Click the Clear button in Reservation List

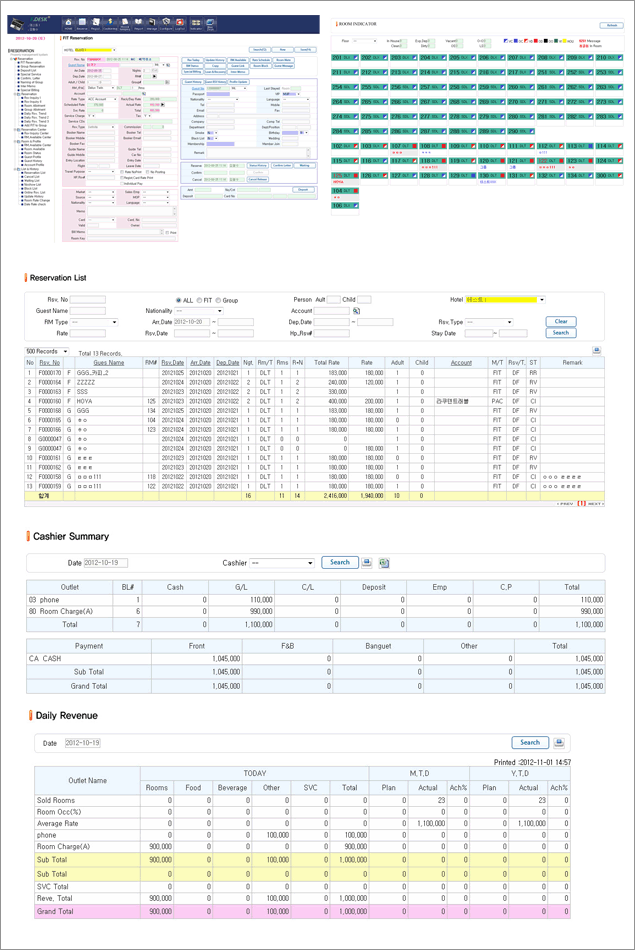click(561, 321)
